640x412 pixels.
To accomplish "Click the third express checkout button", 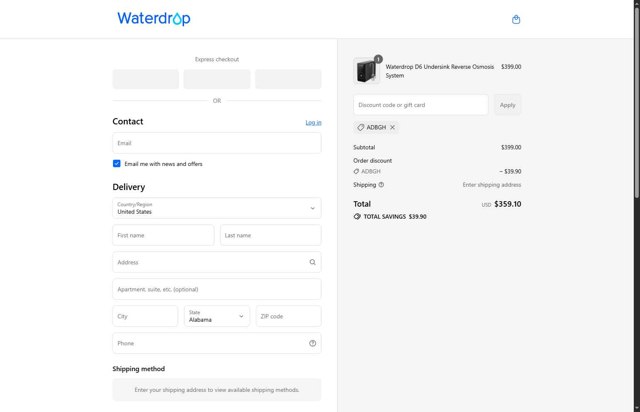I will pos(288,79).
